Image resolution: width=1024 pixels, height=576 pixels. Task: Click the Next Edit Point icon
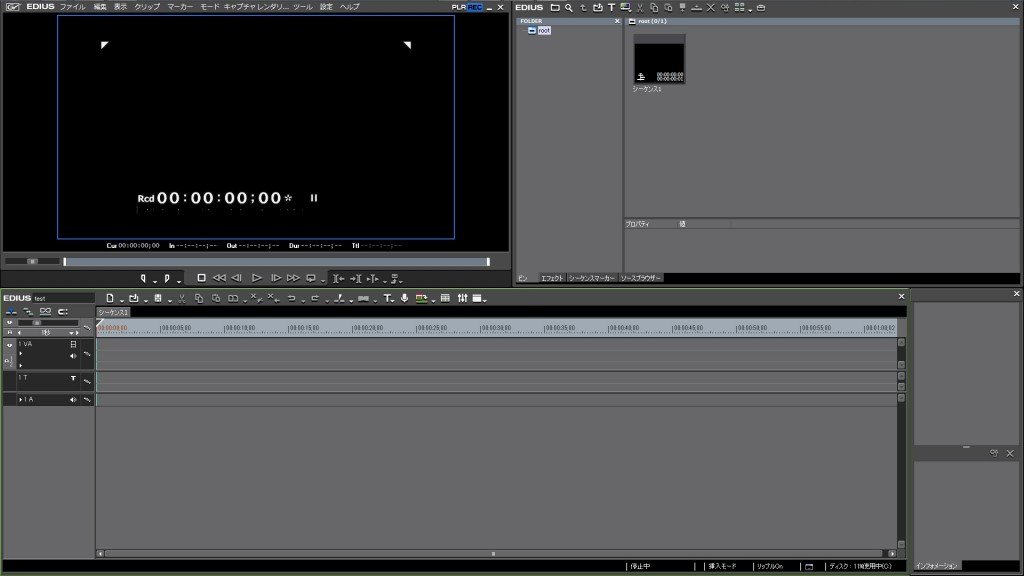click(x=355, y=279)
